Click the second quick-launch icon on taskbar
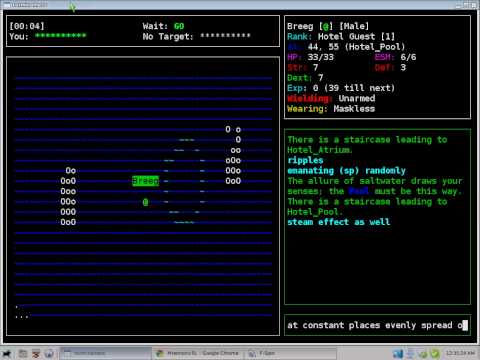The height and width of the screenshot is (360, 480). coord(36,353)
